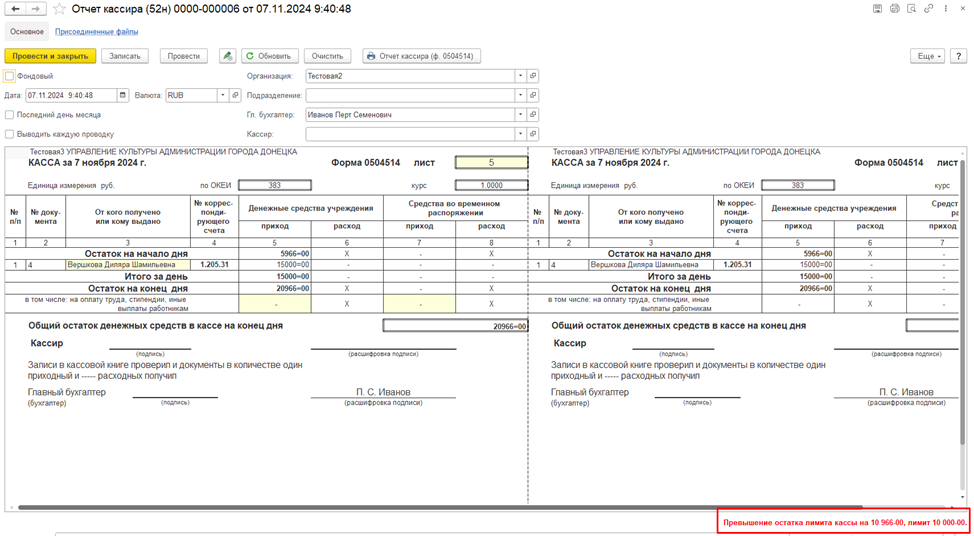Click КАССА за 7 ноября 2024 г. heading in left form
This screenshot has height=536, width=974.
pos(88,163)
